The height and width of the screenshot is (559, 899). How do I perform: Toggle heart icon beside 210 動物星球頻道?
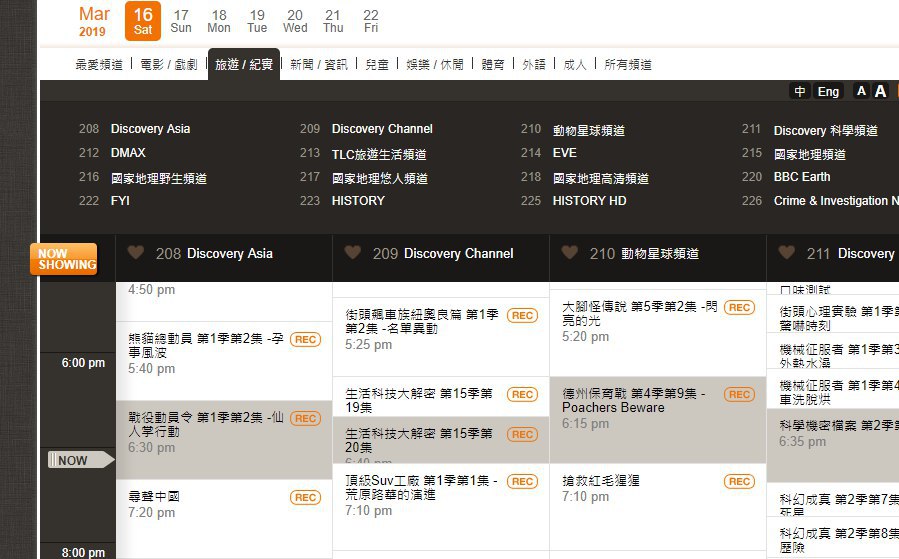(x=569, y=253)
